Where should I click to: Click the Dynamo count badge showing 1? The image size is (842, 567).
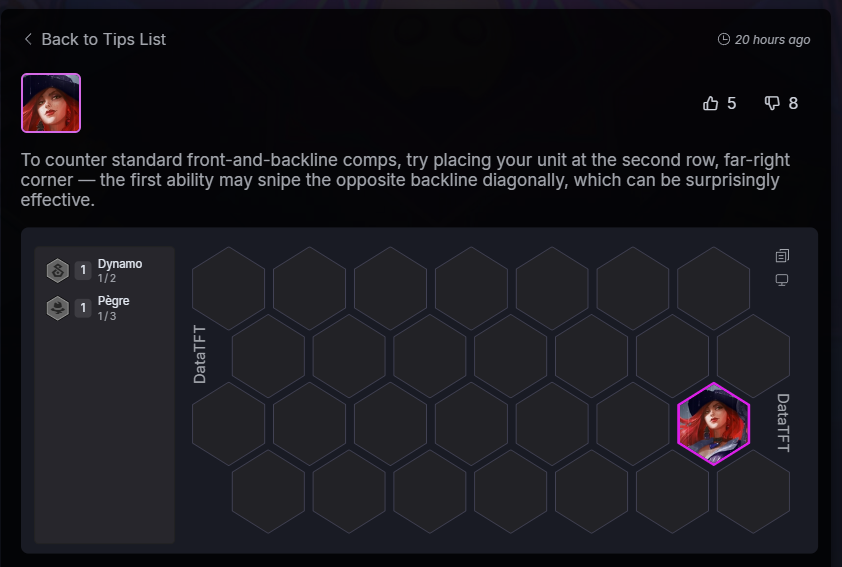83,270
